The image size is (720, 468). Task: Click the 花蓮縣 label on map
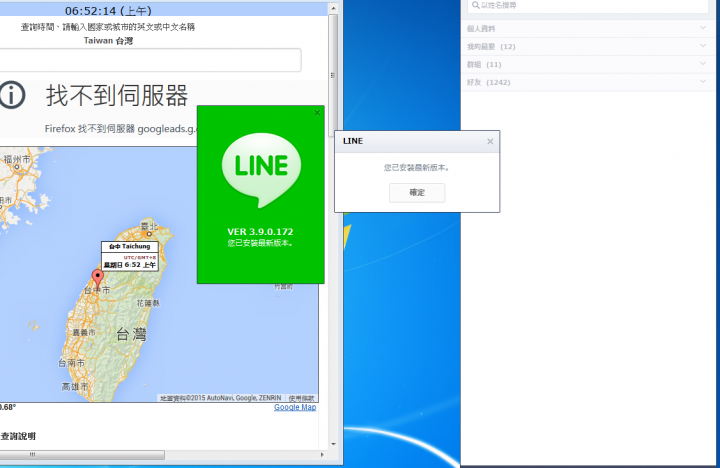(148, 303)
